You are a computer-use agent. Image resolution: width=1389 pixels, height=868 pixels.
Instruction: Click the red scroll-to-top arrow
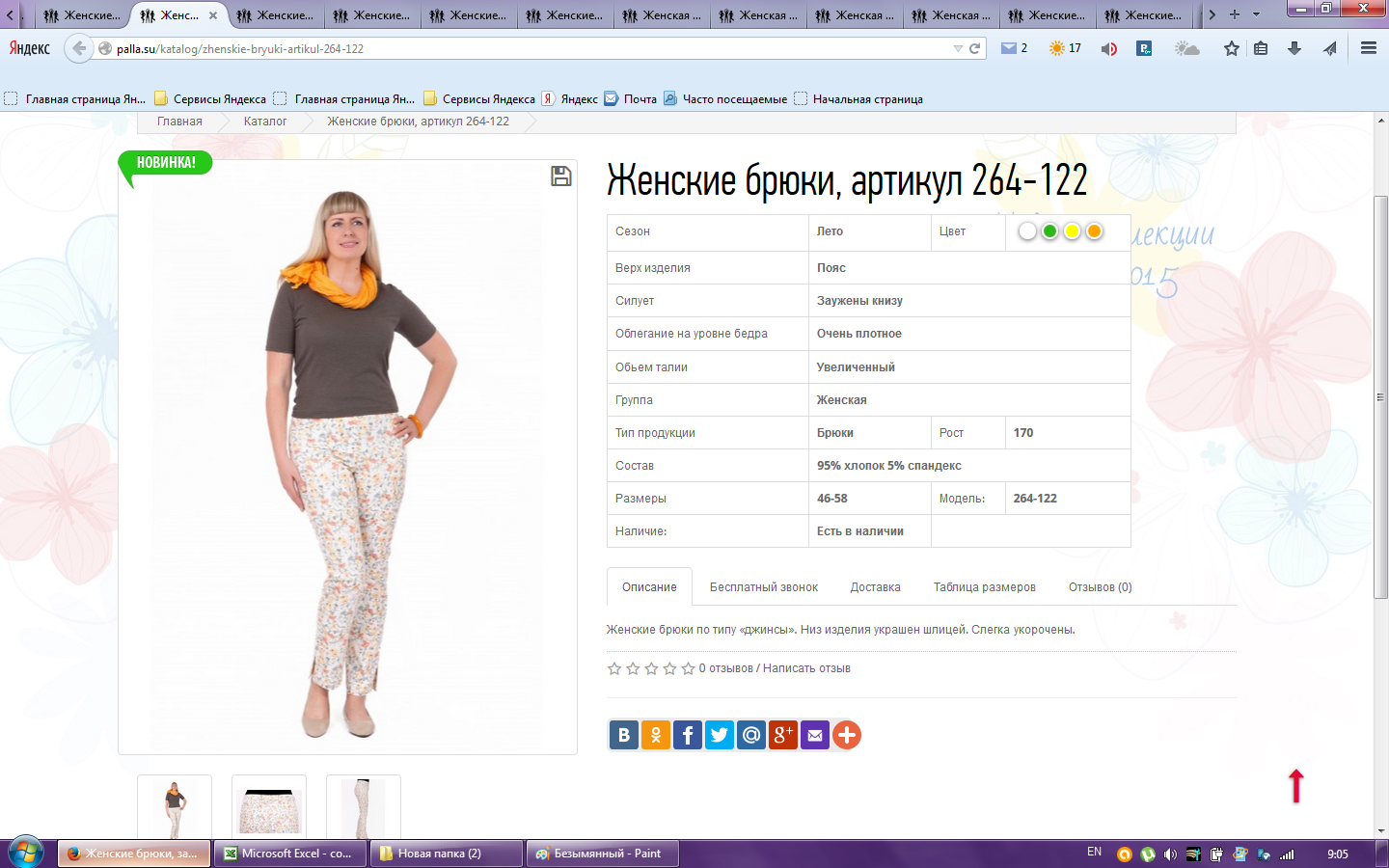point(1296,786)
